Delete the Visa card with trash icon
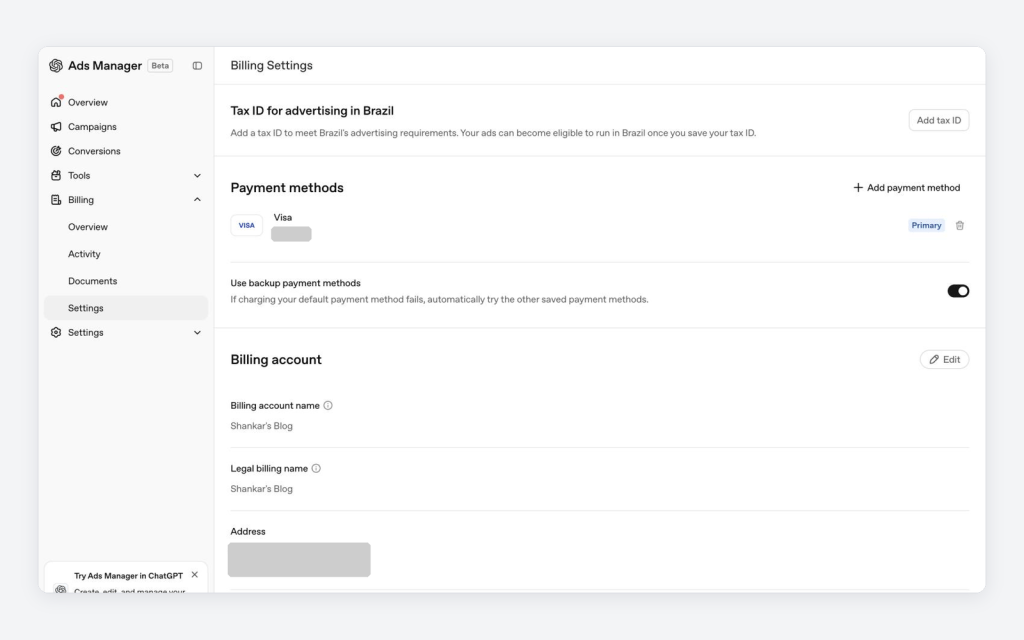The height and width of the screenshot is (640, 1024). [959, 225]
